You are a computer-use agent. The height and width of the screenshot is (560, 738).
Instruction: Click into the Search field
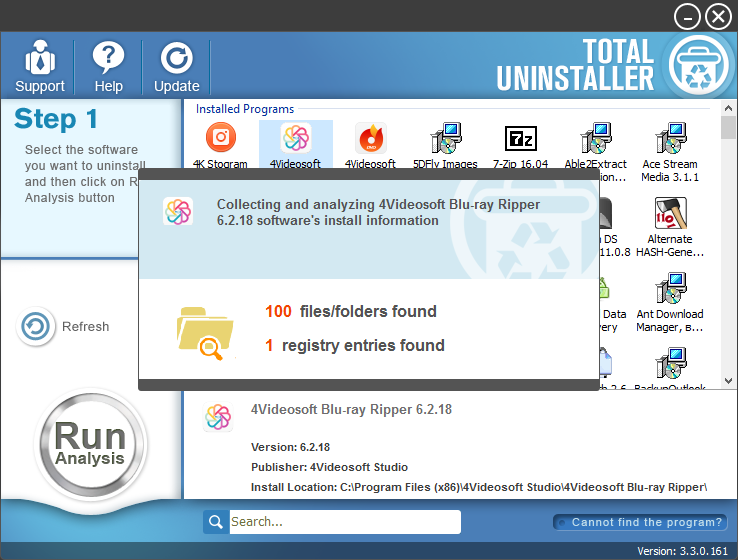(345, 522)
